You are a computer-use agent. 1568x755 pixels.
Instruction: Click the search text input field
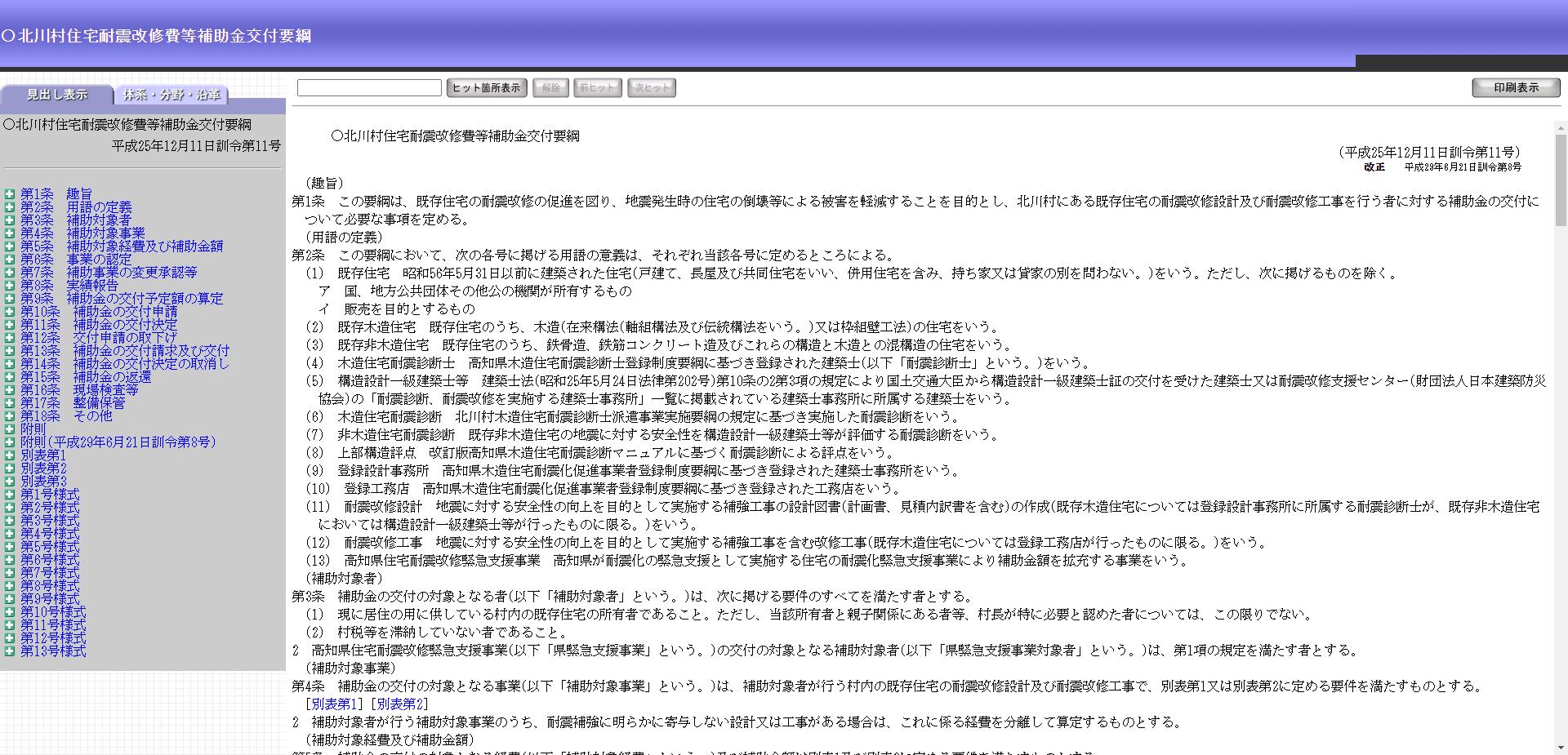367,87
